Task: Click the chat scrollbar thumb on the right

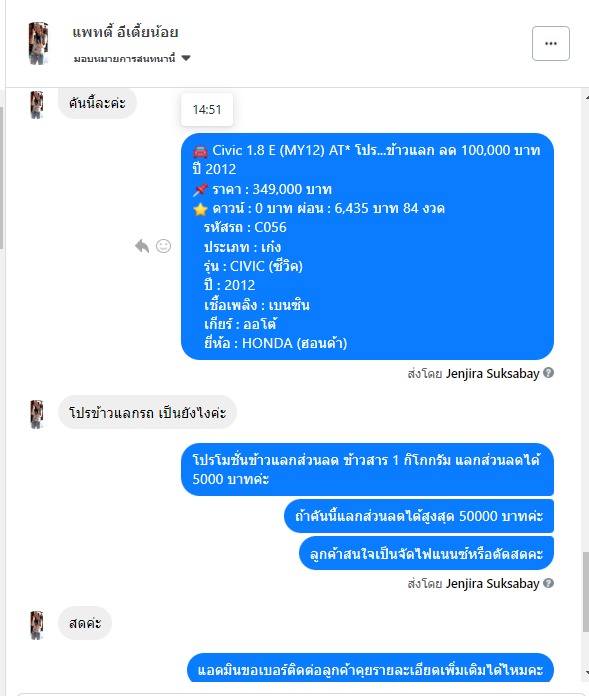Action: (x=586, y=591)
